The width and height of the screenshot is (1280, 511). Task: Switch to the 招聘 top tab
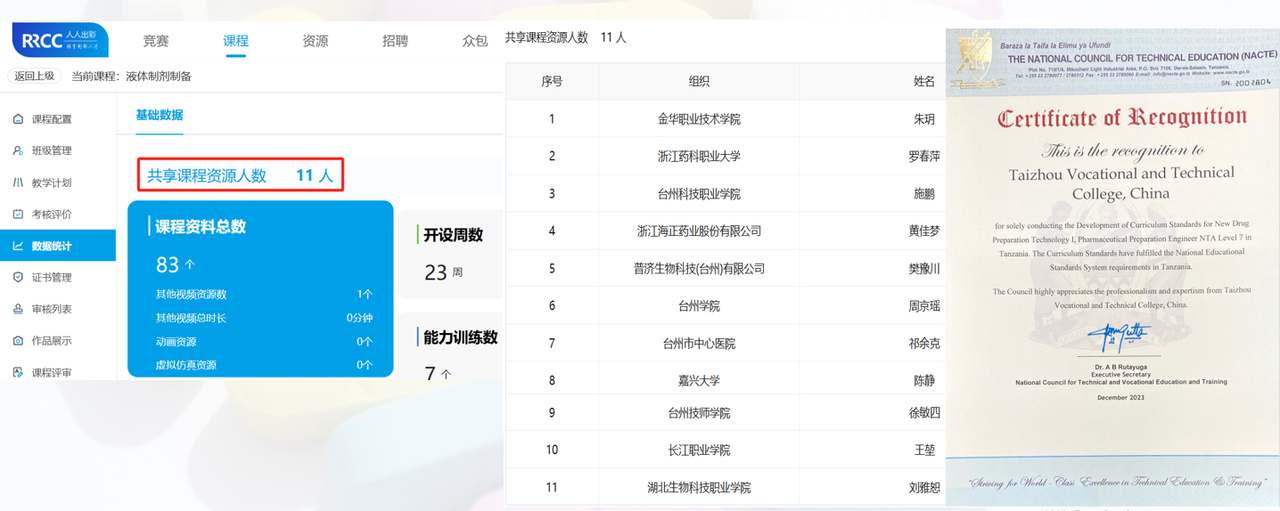click(395, 41)
